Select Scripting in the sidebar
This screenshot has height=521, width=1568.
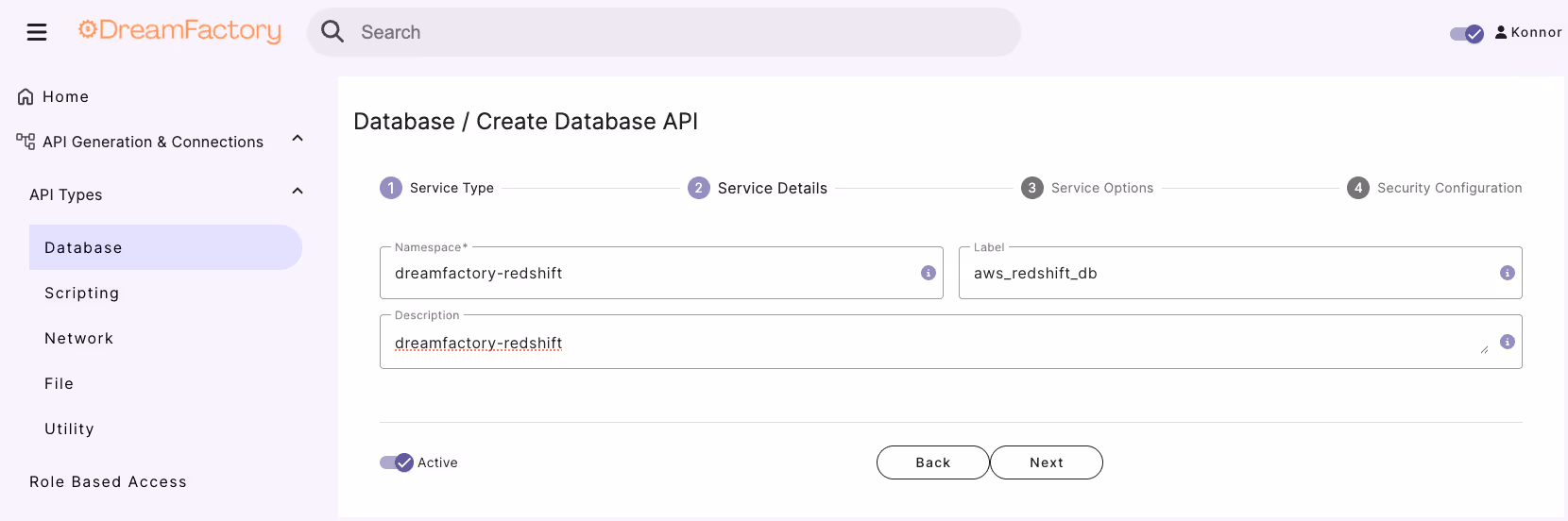click(x=82, y=294)
